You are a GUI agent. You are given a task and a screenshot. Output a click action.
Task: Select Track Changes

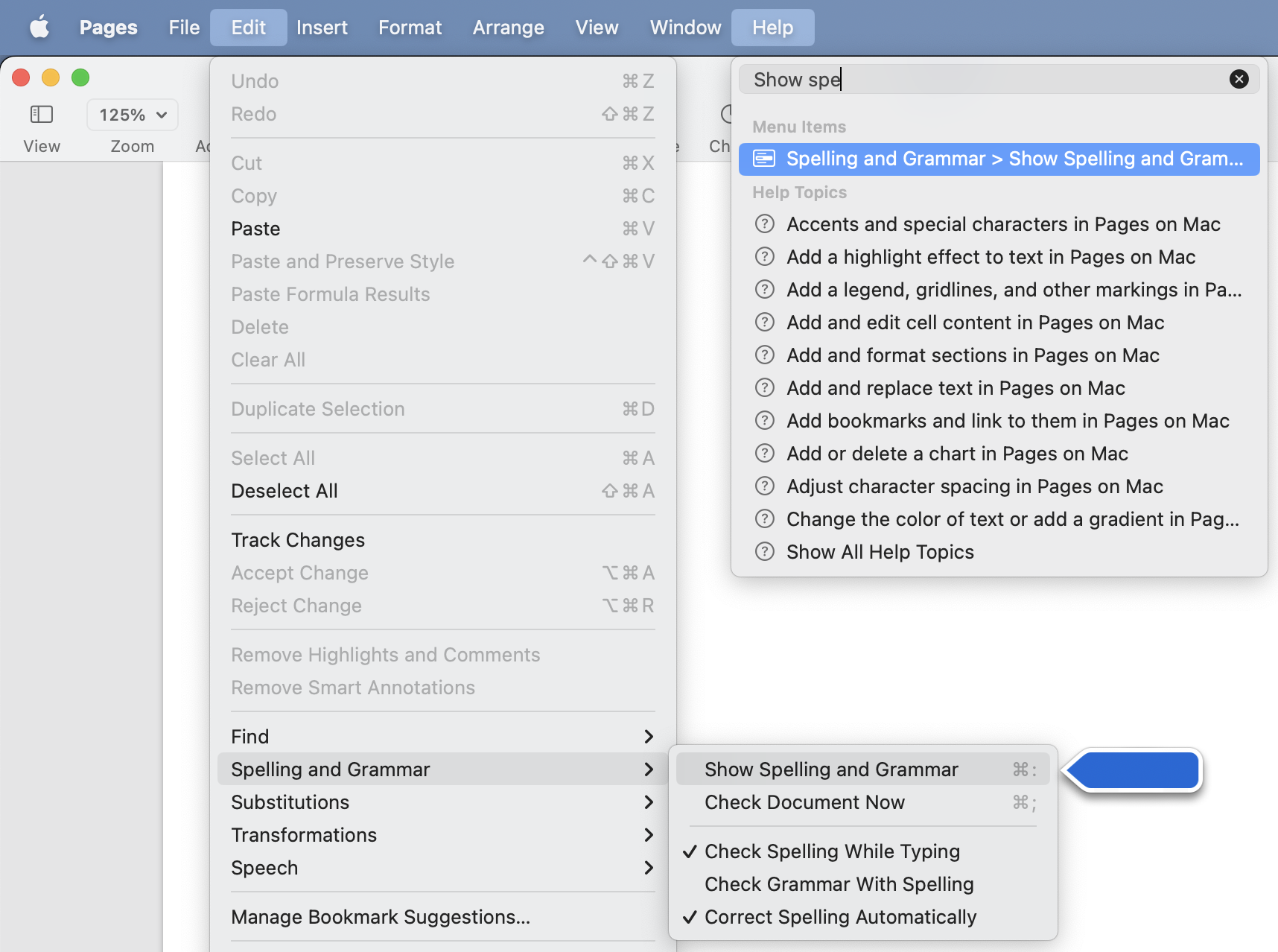point(443,540)
